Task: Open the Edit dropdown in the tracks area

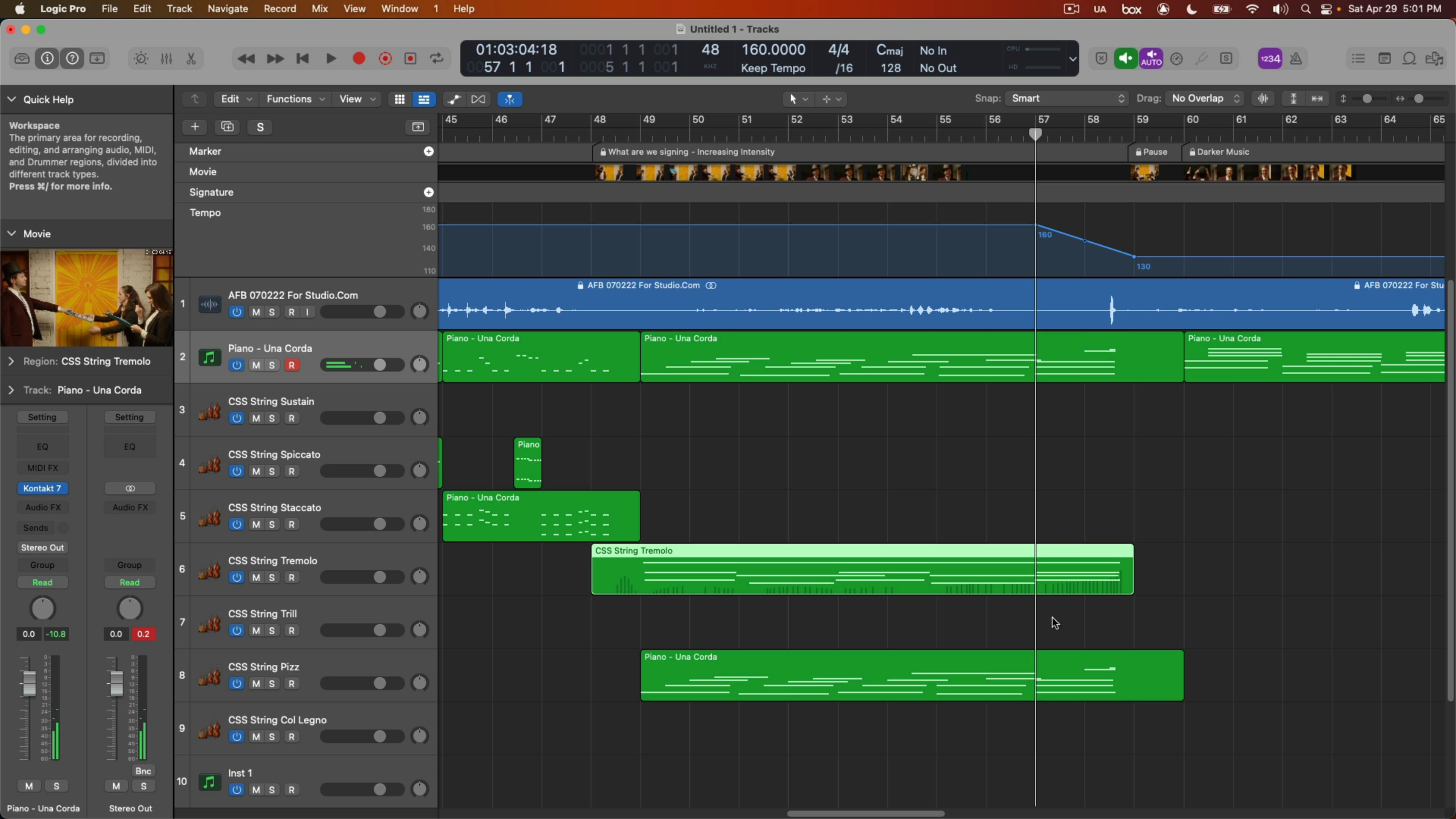Action: 236,99
